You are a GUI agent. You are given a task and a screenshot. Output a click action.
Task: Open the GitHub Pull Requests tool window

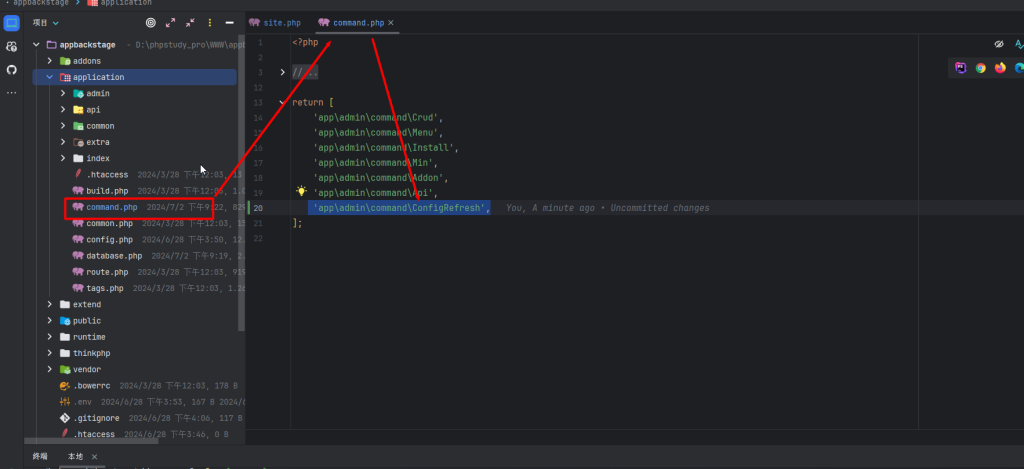[12, 70]
